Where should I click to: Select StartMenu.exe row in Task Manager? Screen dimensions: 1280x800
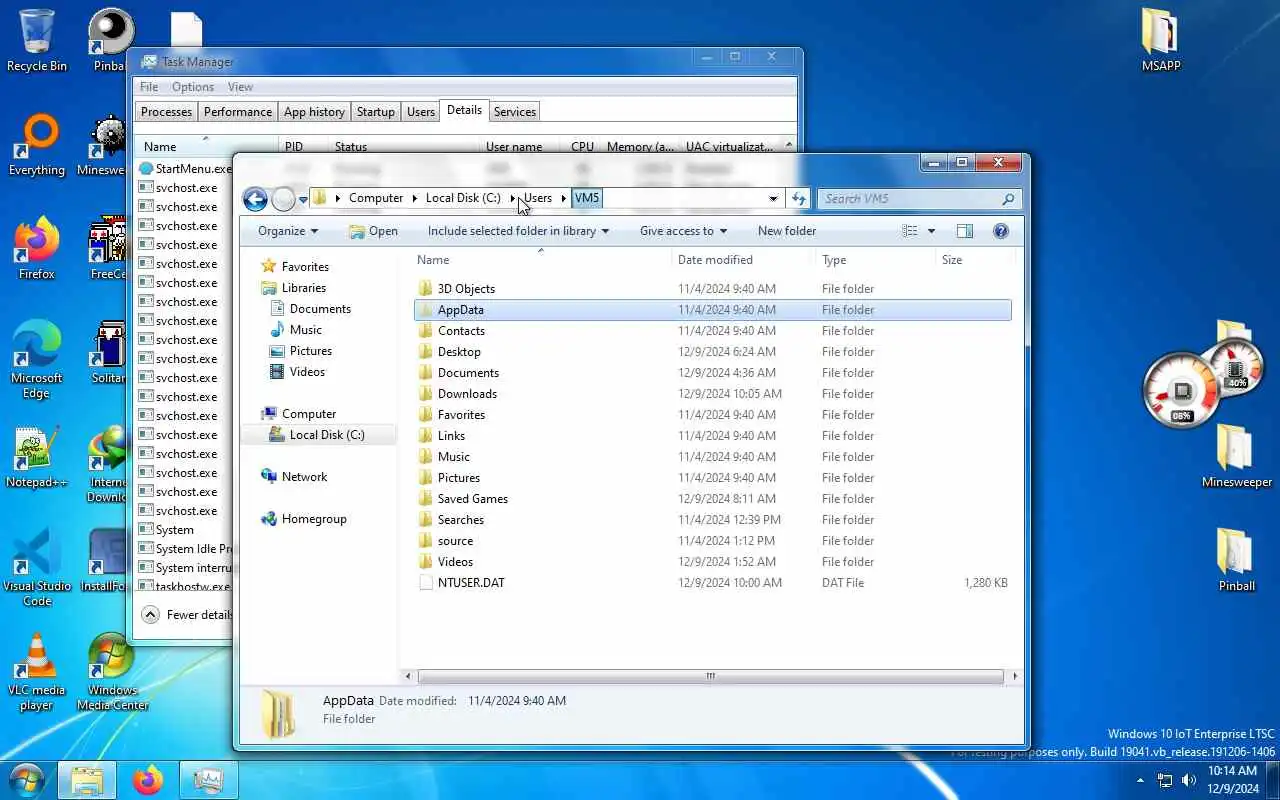click(185, 169)
